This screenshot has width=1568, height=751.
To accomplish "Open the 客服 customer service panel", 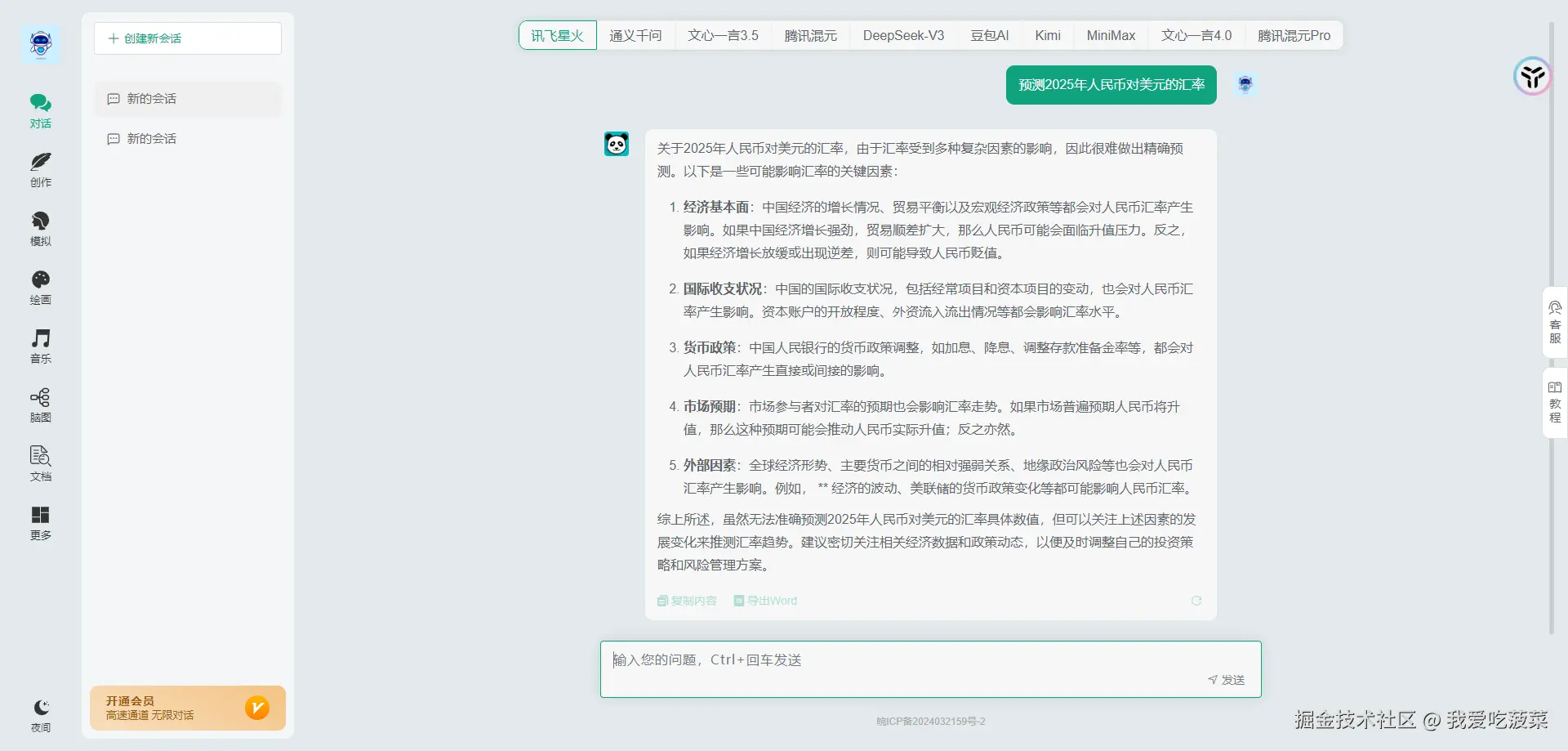I will point(1555,323).
